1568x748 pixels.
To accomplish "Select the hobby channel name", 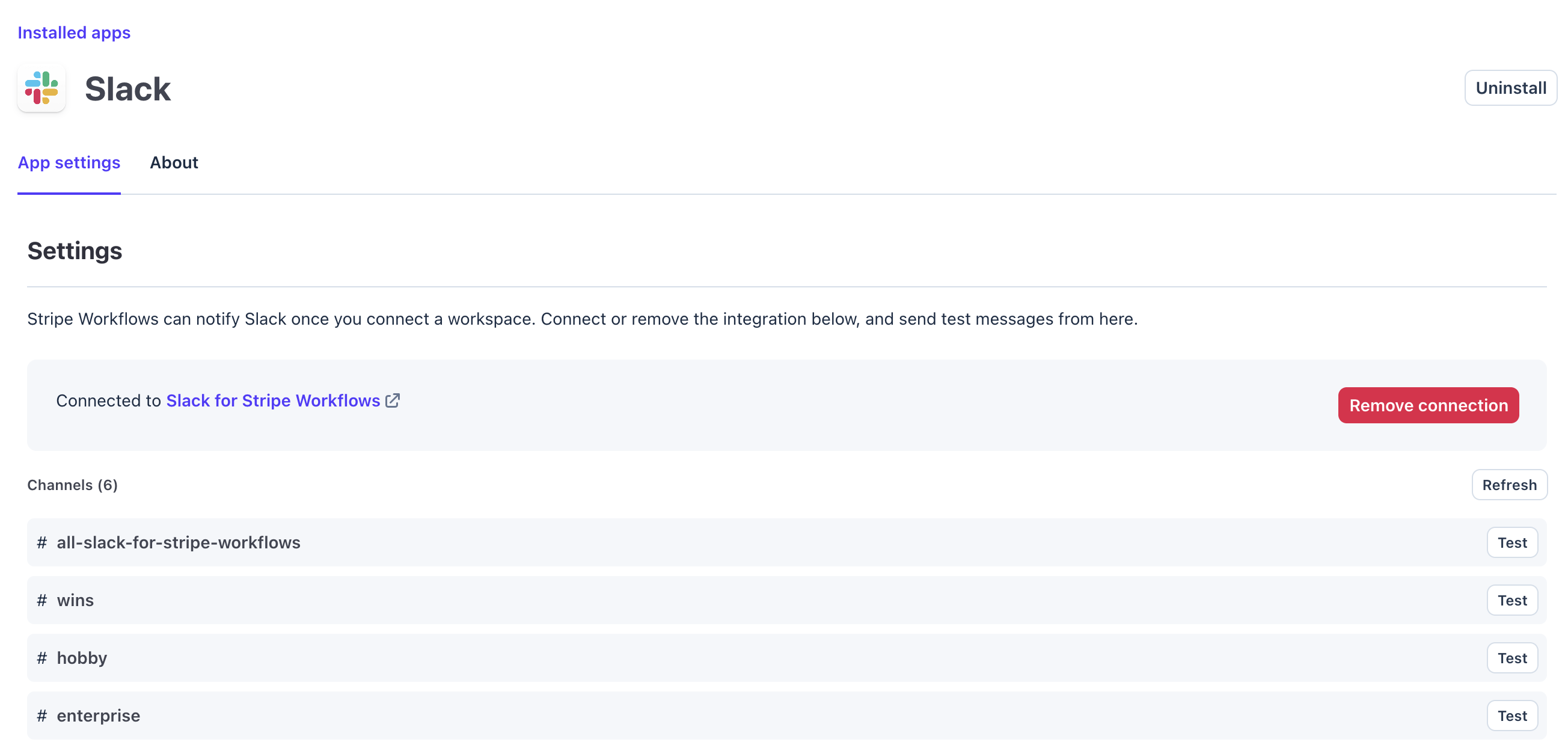I will (82, 658).
